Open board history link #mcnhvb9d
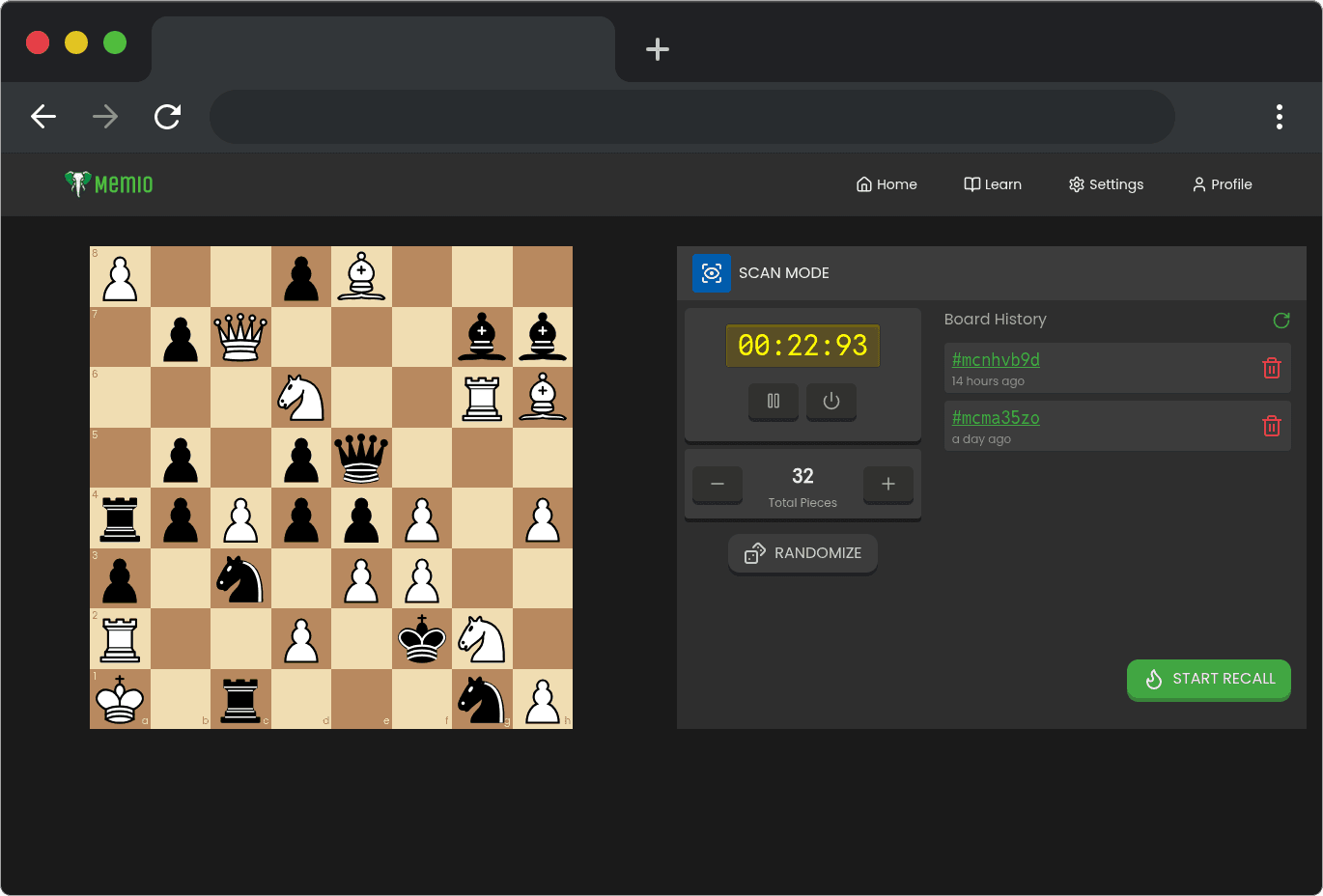This screenshot has height=896, width=1323. (x=996, y=360)
